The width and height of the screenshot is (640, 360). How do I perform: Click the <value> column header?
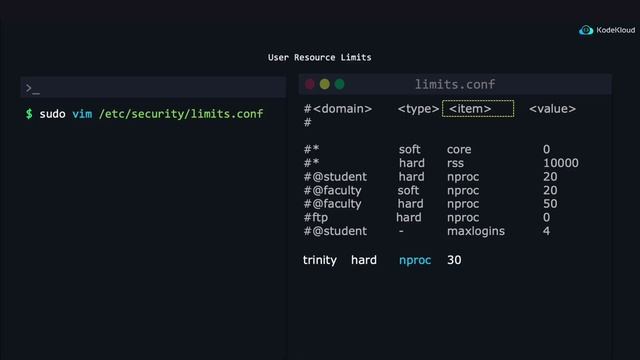click(552, 109)
